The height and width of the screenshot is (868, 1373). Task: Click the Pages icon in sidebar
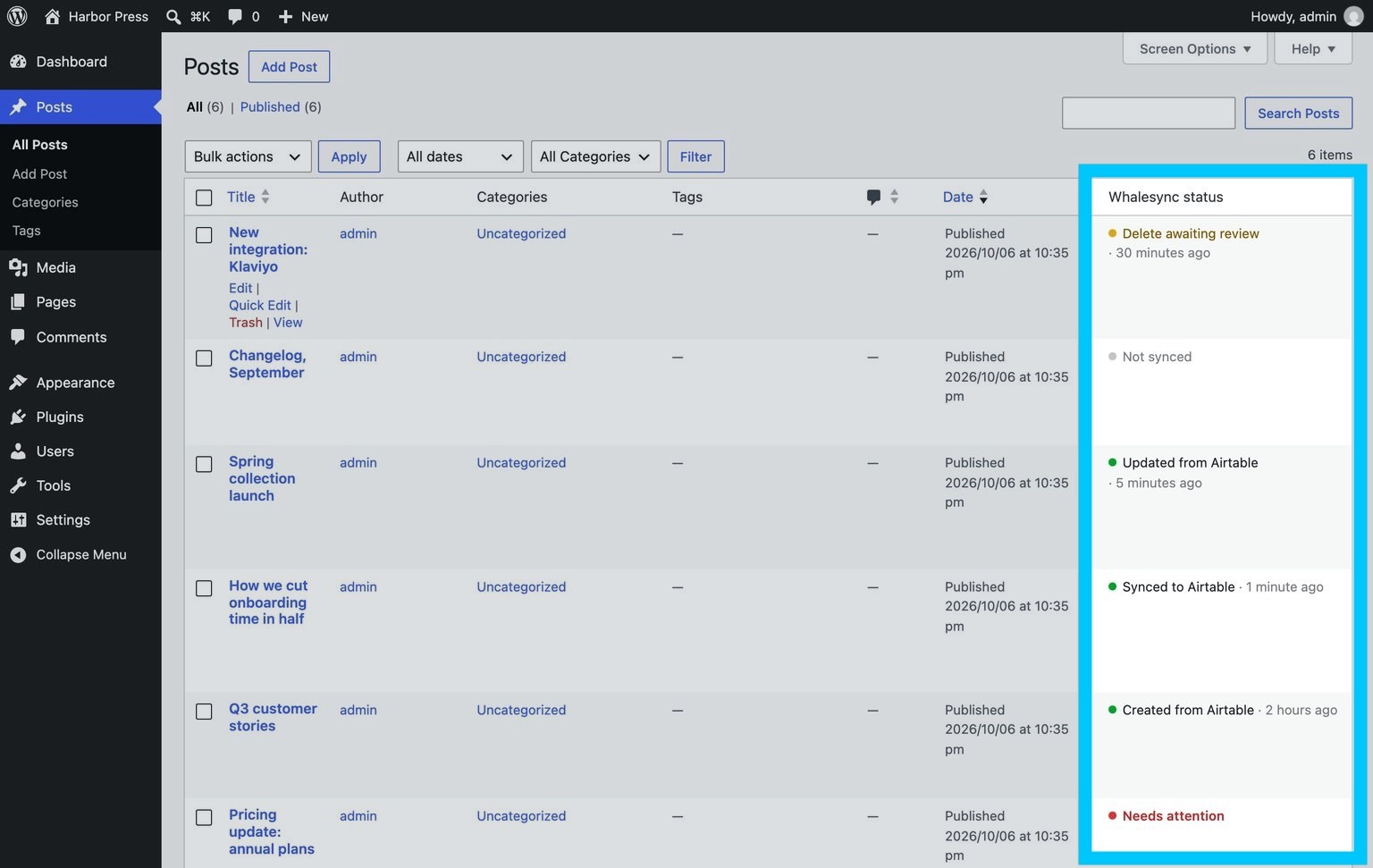click(18, 302)
